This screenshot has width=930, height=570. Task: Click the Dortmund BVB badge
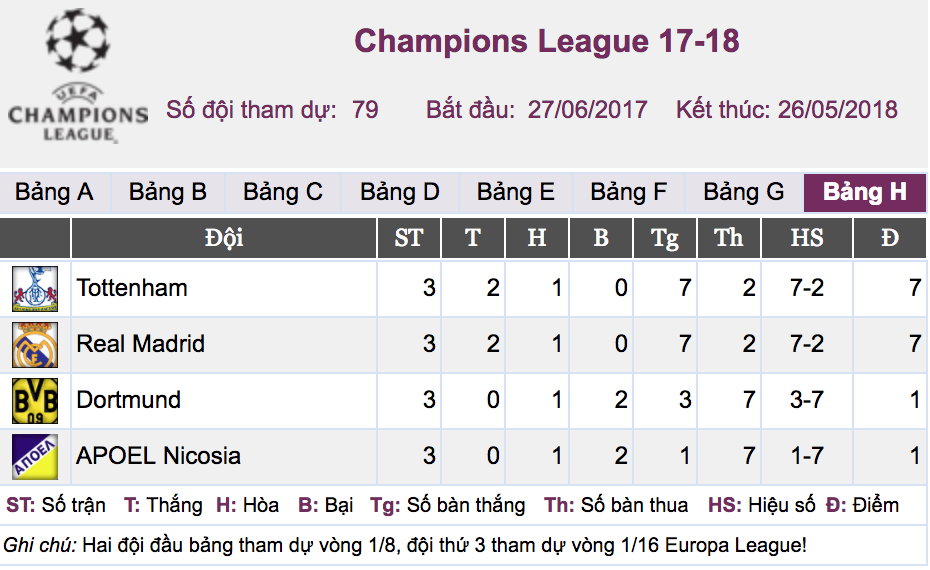35,400
